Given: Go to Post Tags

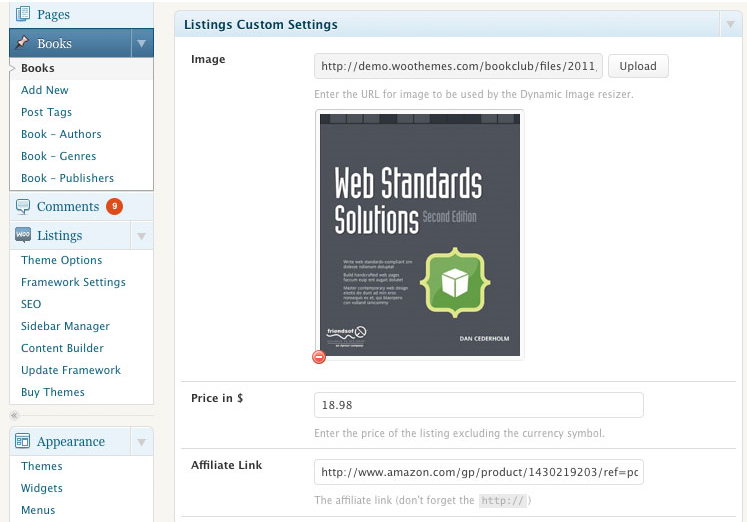Looking at the screenshot, I should point(46,112).
